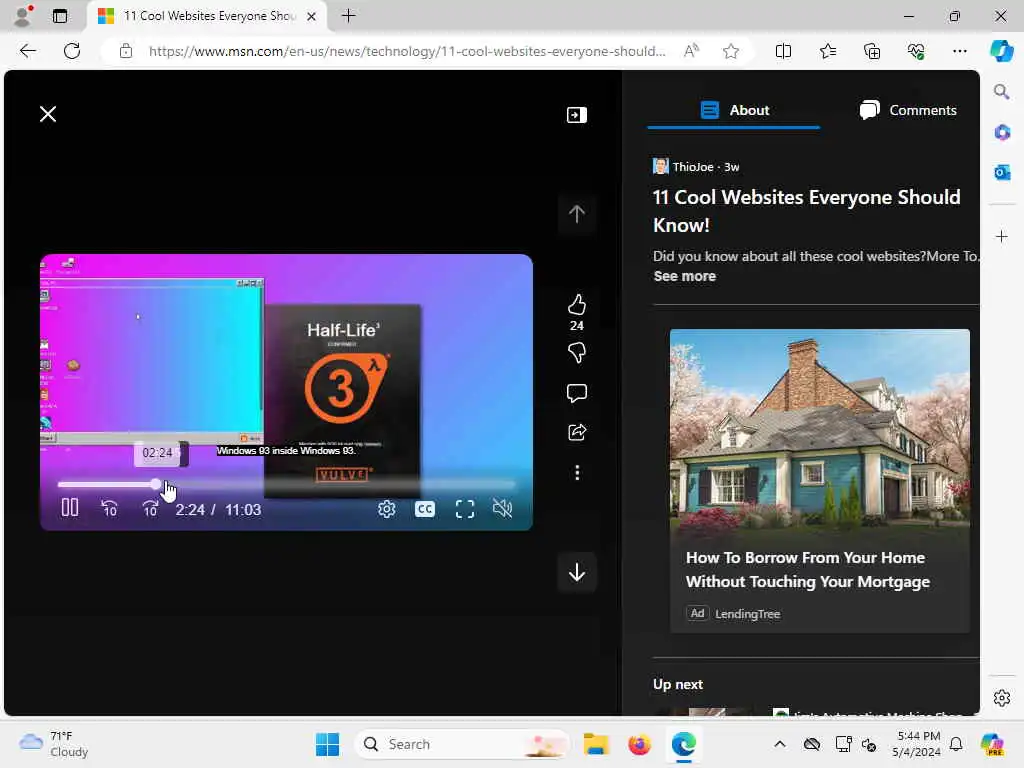Open Browser essentials heart icon
Screen dimensions: 1024x768
pos(916,51)
